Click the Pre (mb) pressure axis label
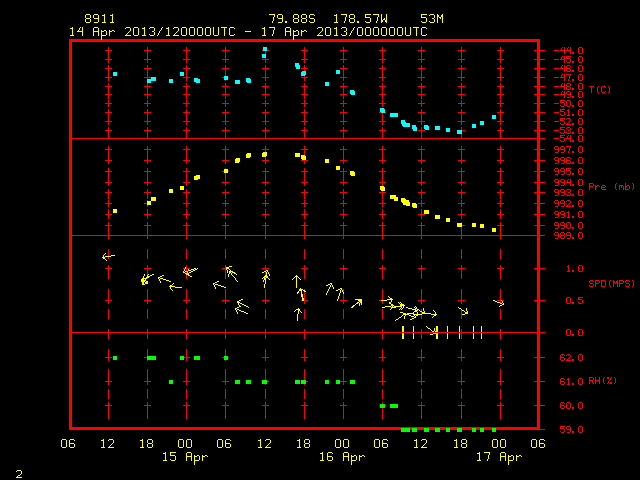This screenshot has height=480, width=640. click(x=611, y=187)
